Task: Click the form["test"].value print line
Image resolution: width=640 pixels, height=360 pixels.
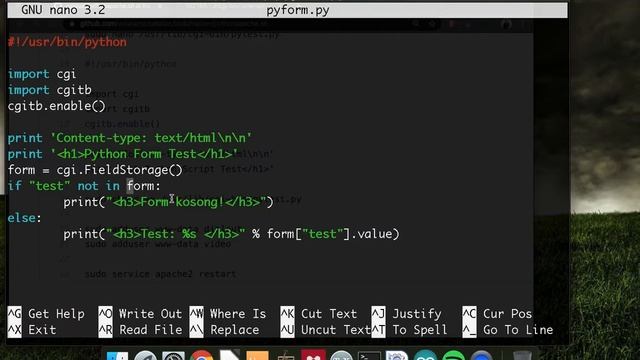Action: pos(231,234)
